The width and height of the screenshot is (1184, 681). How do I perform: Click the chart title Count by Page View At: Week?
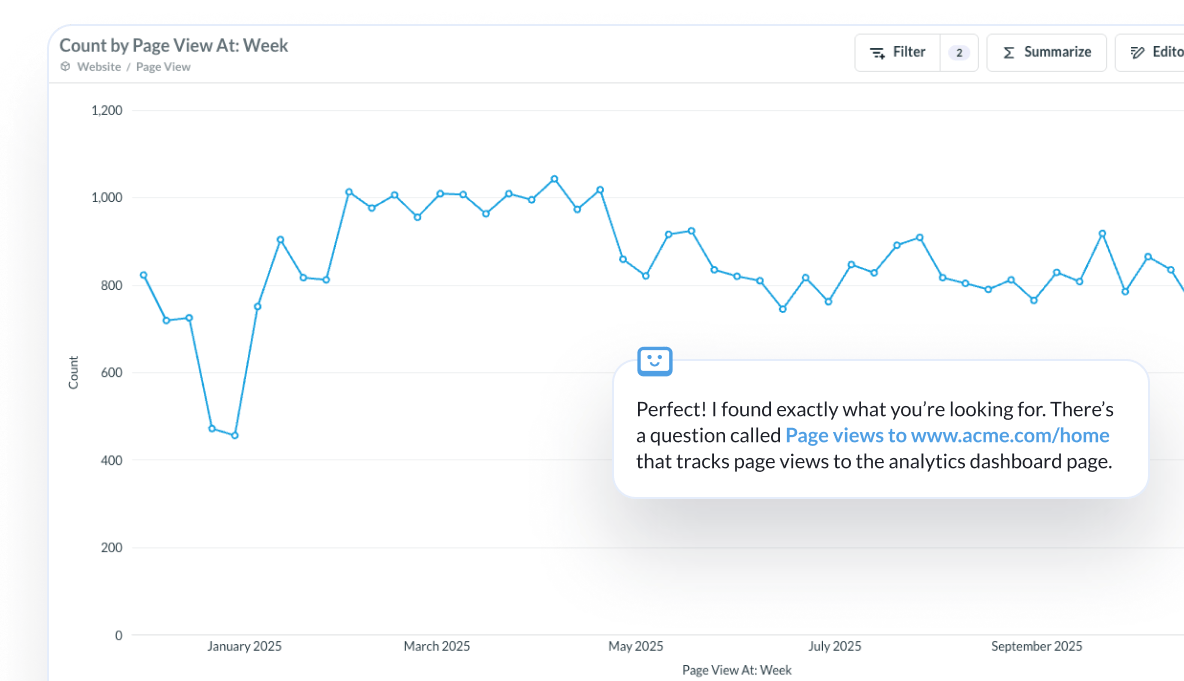click(x=173, y=46)
